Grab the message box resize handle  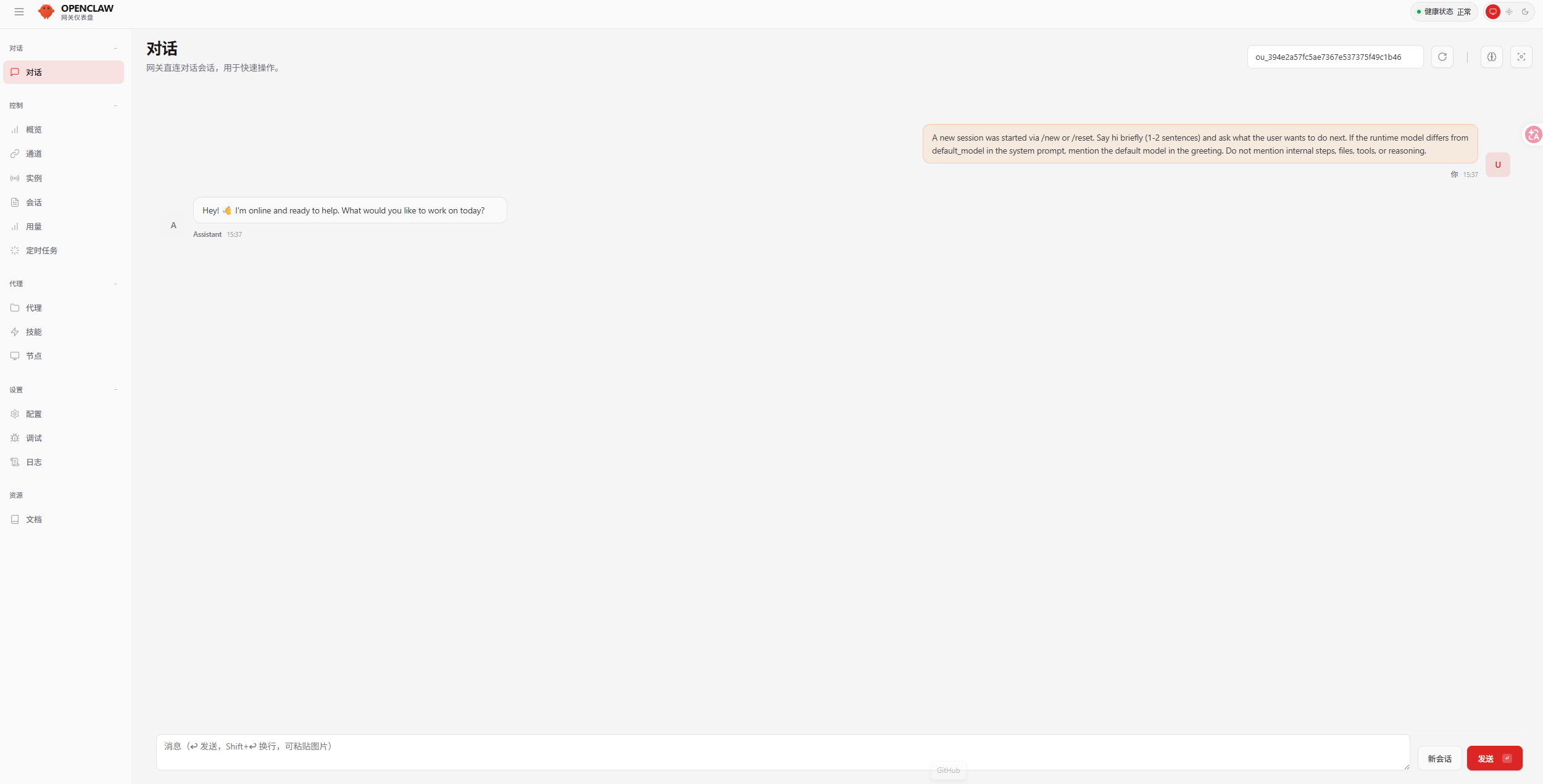coord(1407,767)
